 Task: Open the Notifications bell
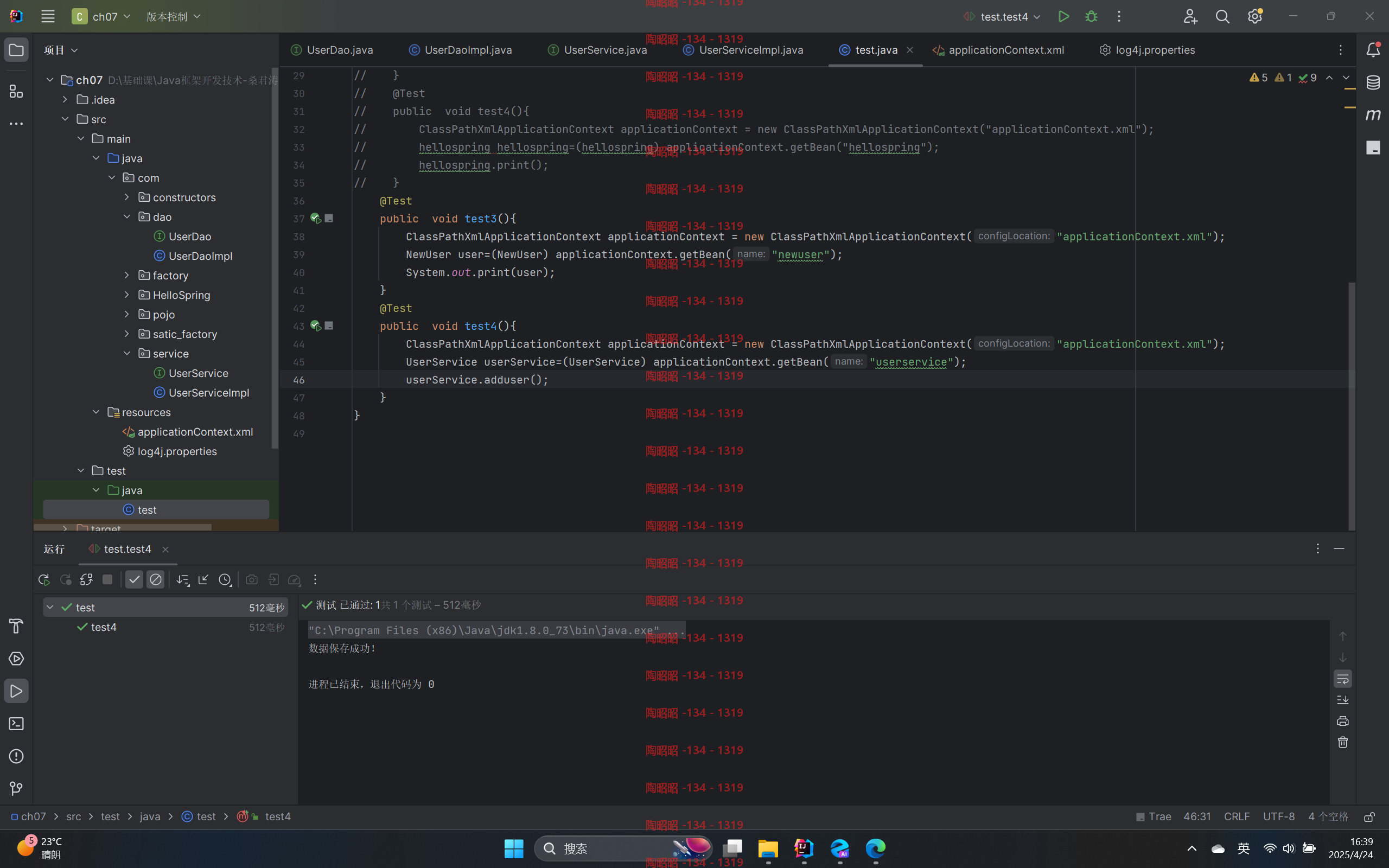1373,50
